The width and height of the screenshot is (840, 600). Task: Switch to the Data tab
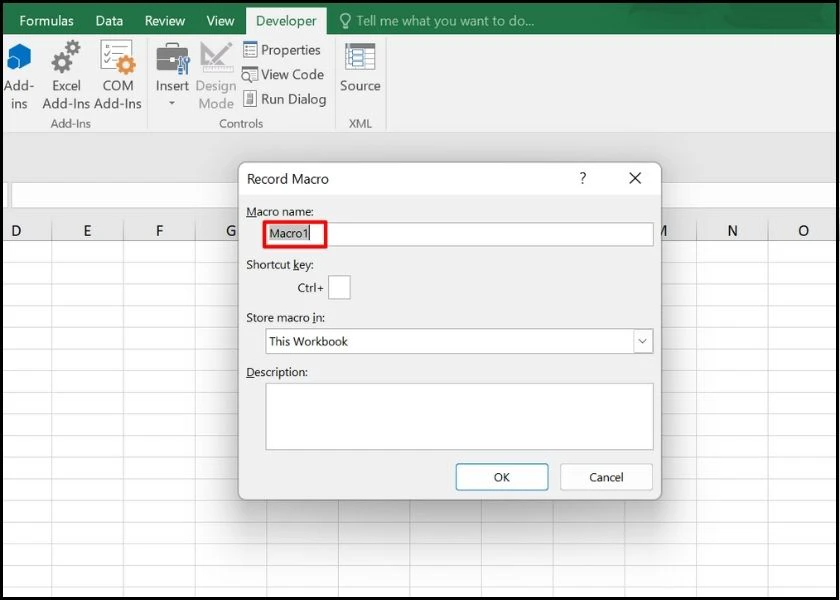109,21
